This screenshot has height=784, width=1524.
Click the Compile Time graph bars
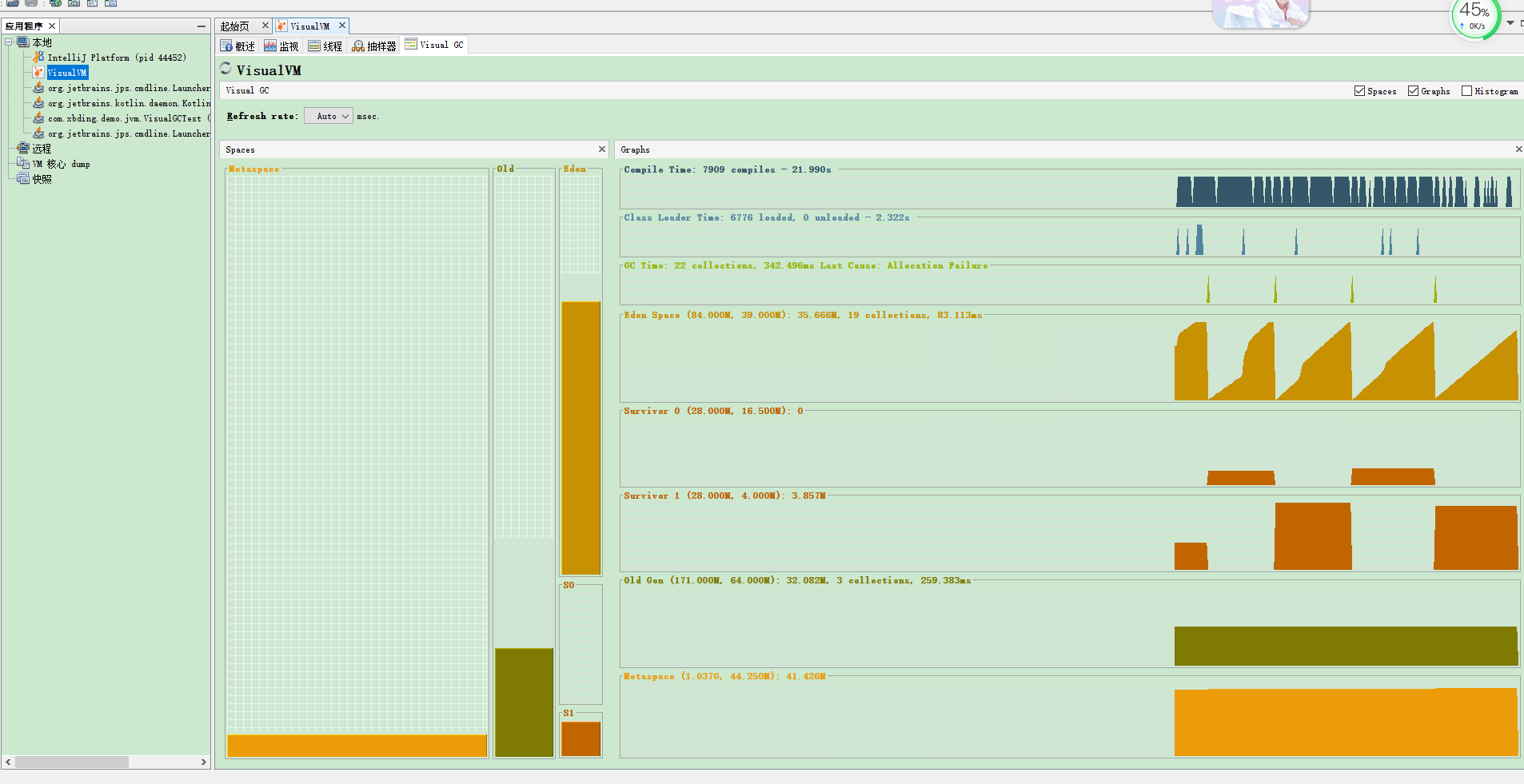(x=1343, y=192)
